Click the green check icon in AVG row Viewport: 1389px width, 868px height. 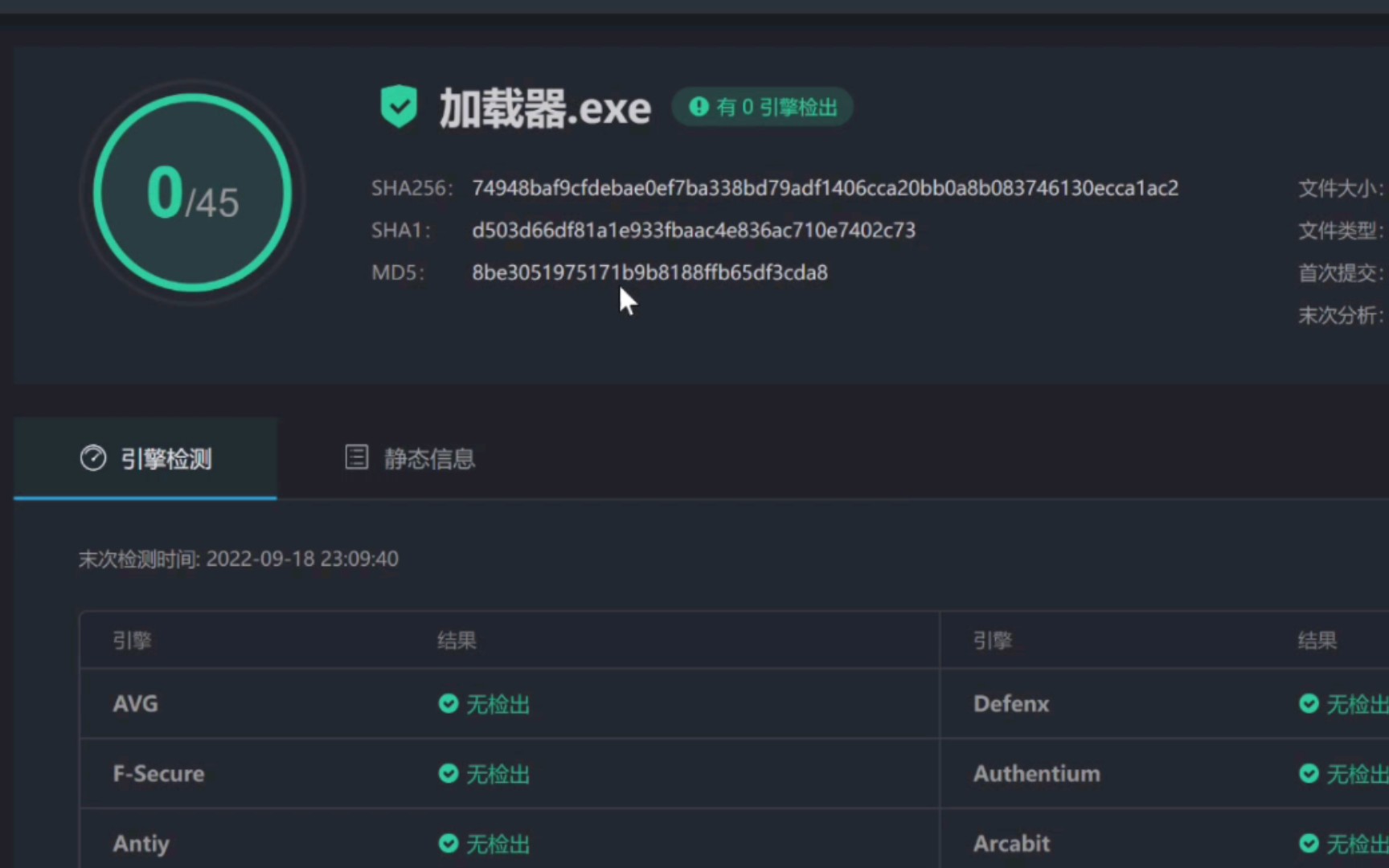tap(448, 704)
